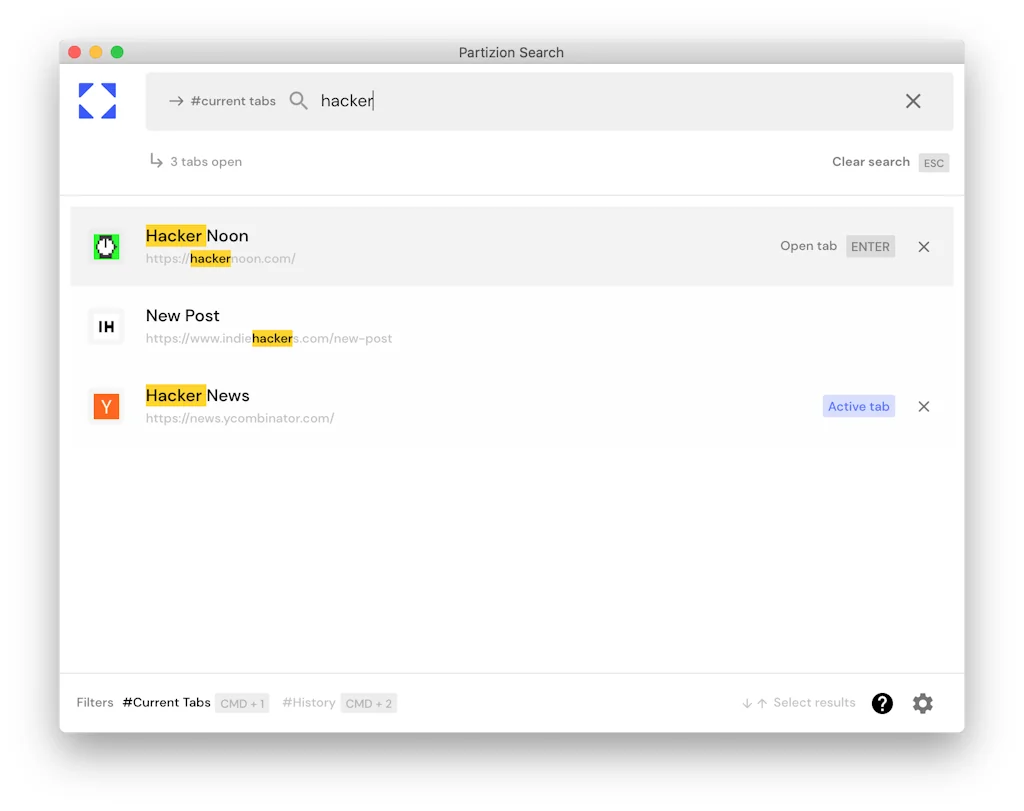Click the CMD + 2 shortcut badge
Screen dimensions: 1024x811
pyautogui.click(x=368, y=703)
